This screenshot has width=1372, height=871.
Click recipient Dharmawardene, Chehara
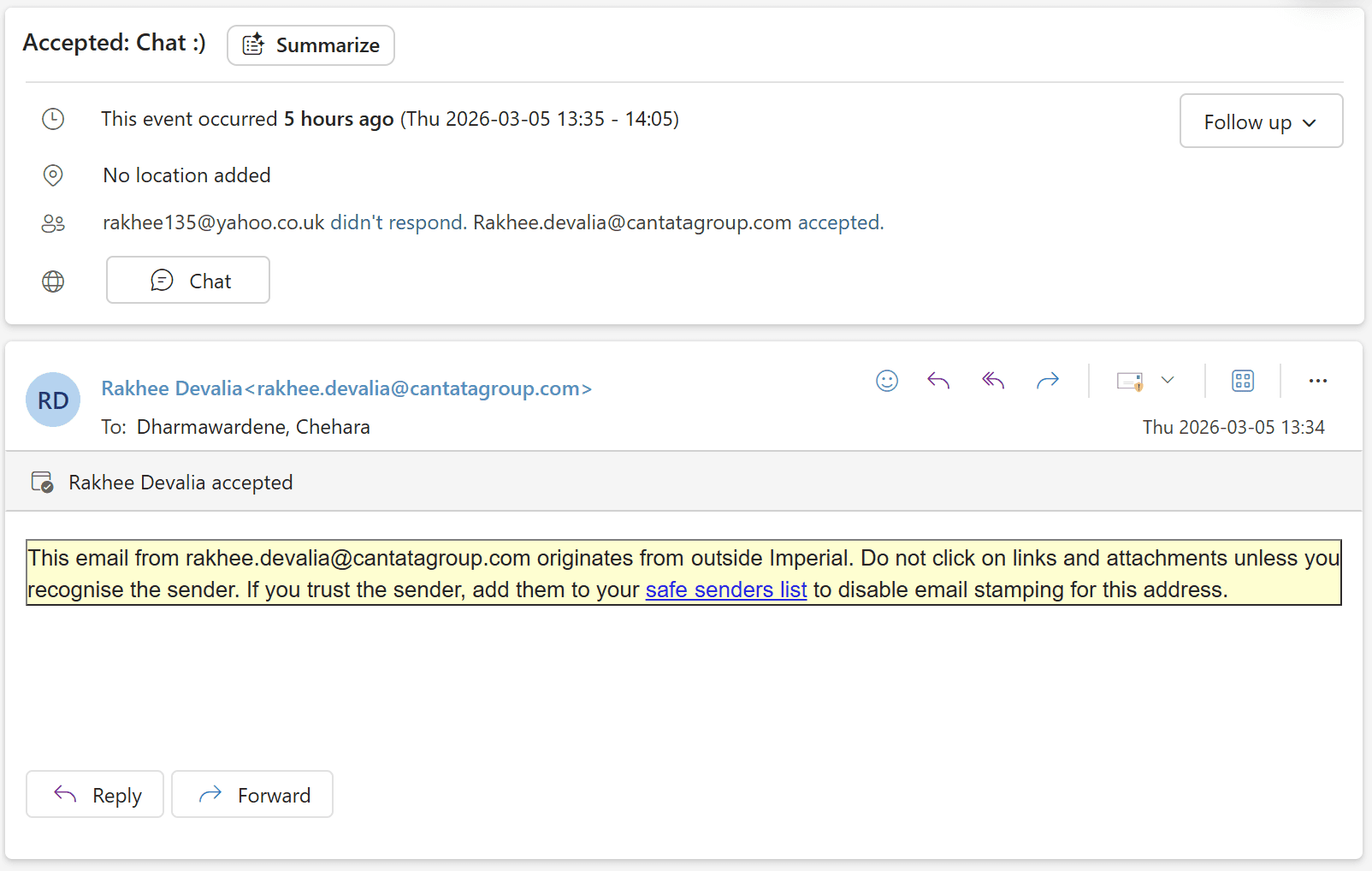(253, 427)
